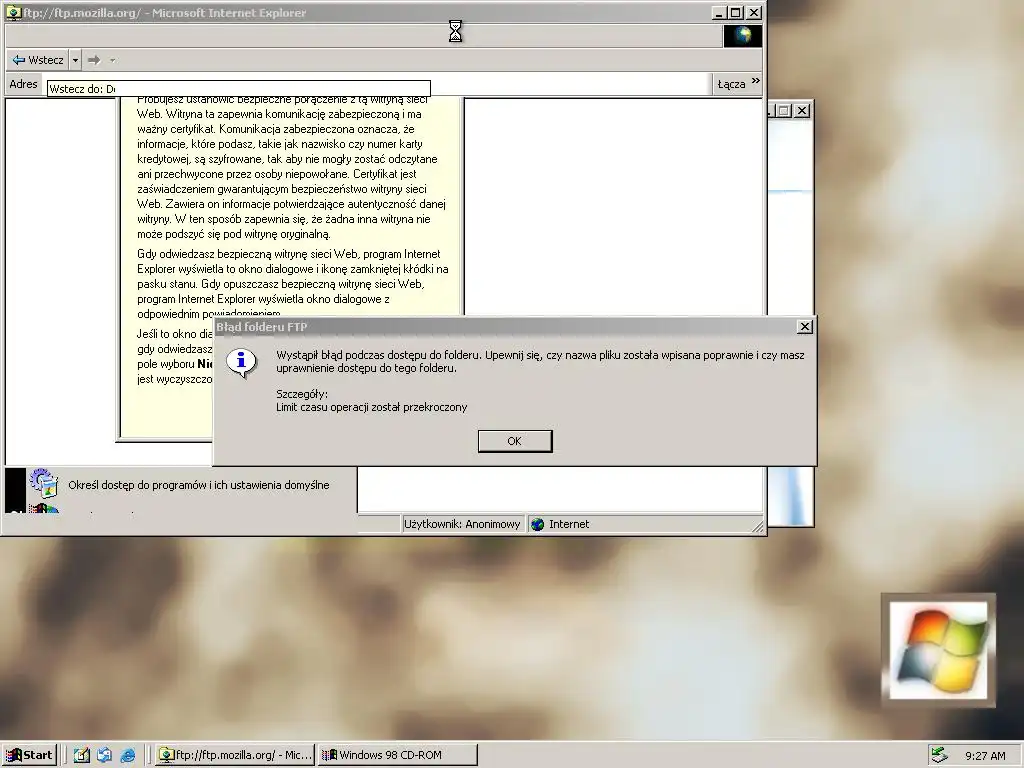Click the program access and defaults icon
This screenshot has height=768, width=1024.
(44, 483)
